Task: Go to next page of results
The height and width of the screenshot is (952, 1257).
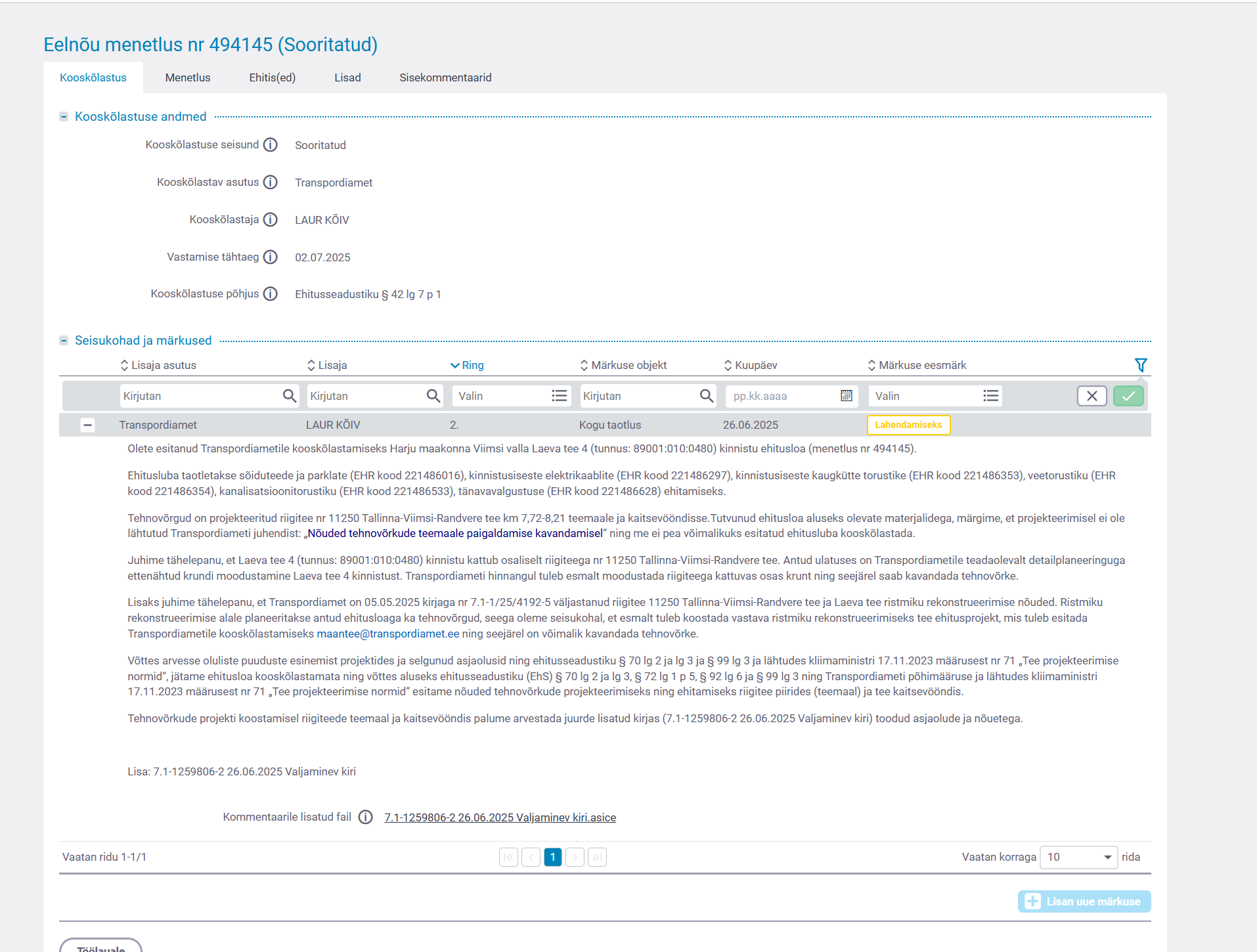Action: (x=575, y=857)
